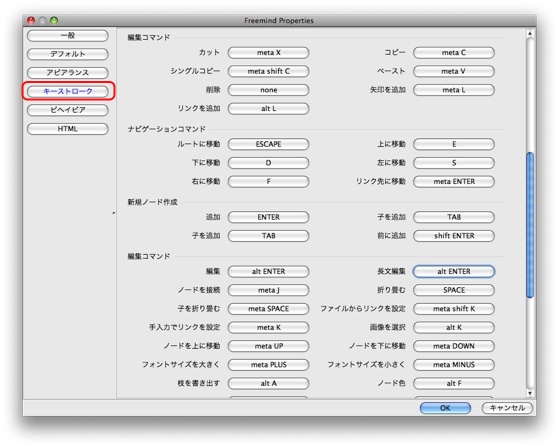This screenshot has width=559, height=447.
Task: Click the 下に移動 shortcut D
Action: coord(268,163)
